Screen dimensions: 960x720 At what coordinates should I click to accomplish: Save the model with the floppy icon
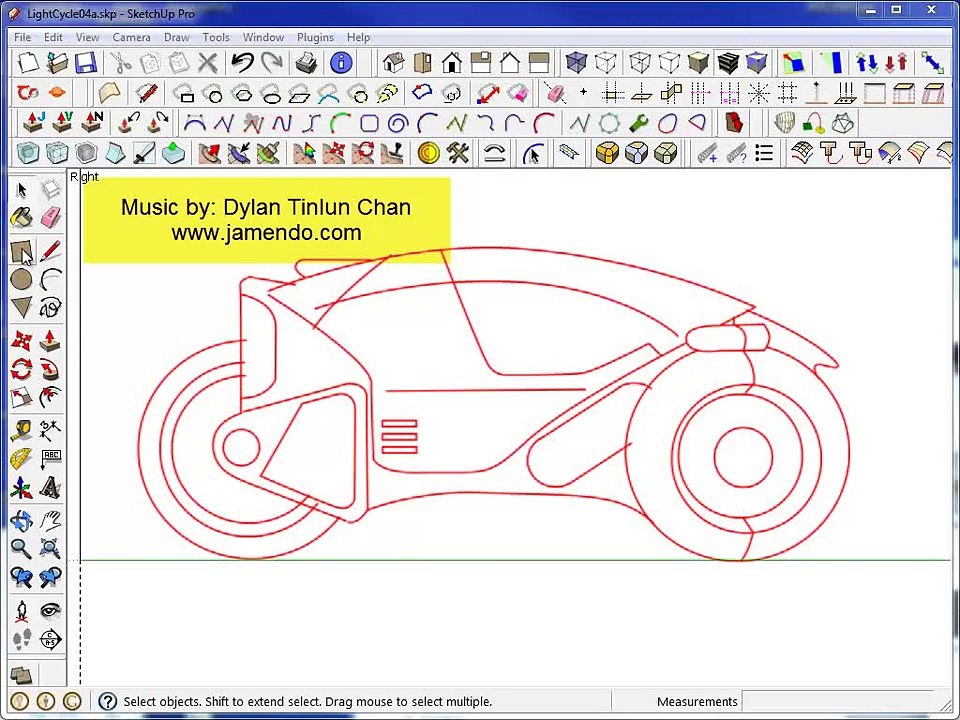[x=86, y=62]
